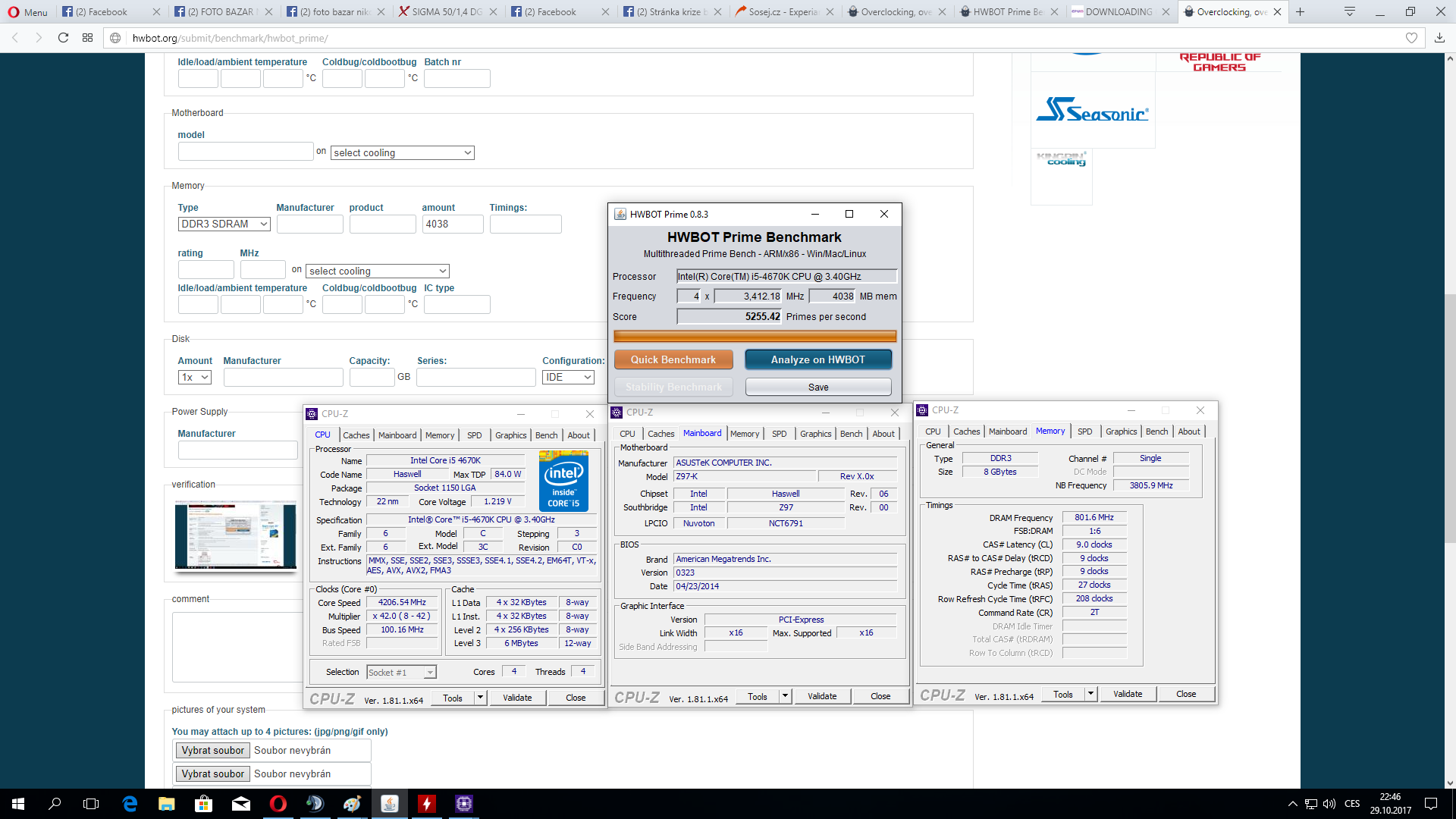Click the memory Timings input field
Viewport: 1456px width, 819px height.
click(x=526, y=224)
